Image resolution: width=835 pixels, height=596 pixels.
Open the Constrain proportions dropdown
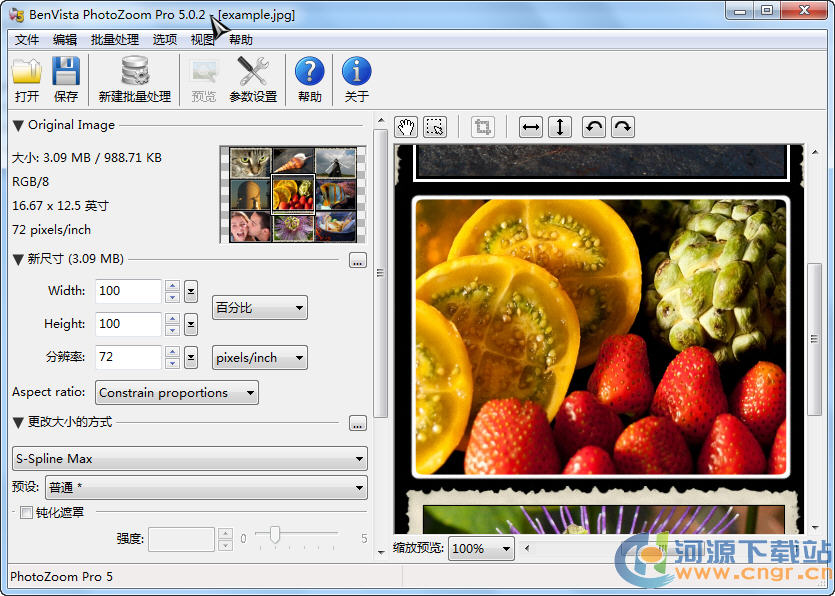177,393
